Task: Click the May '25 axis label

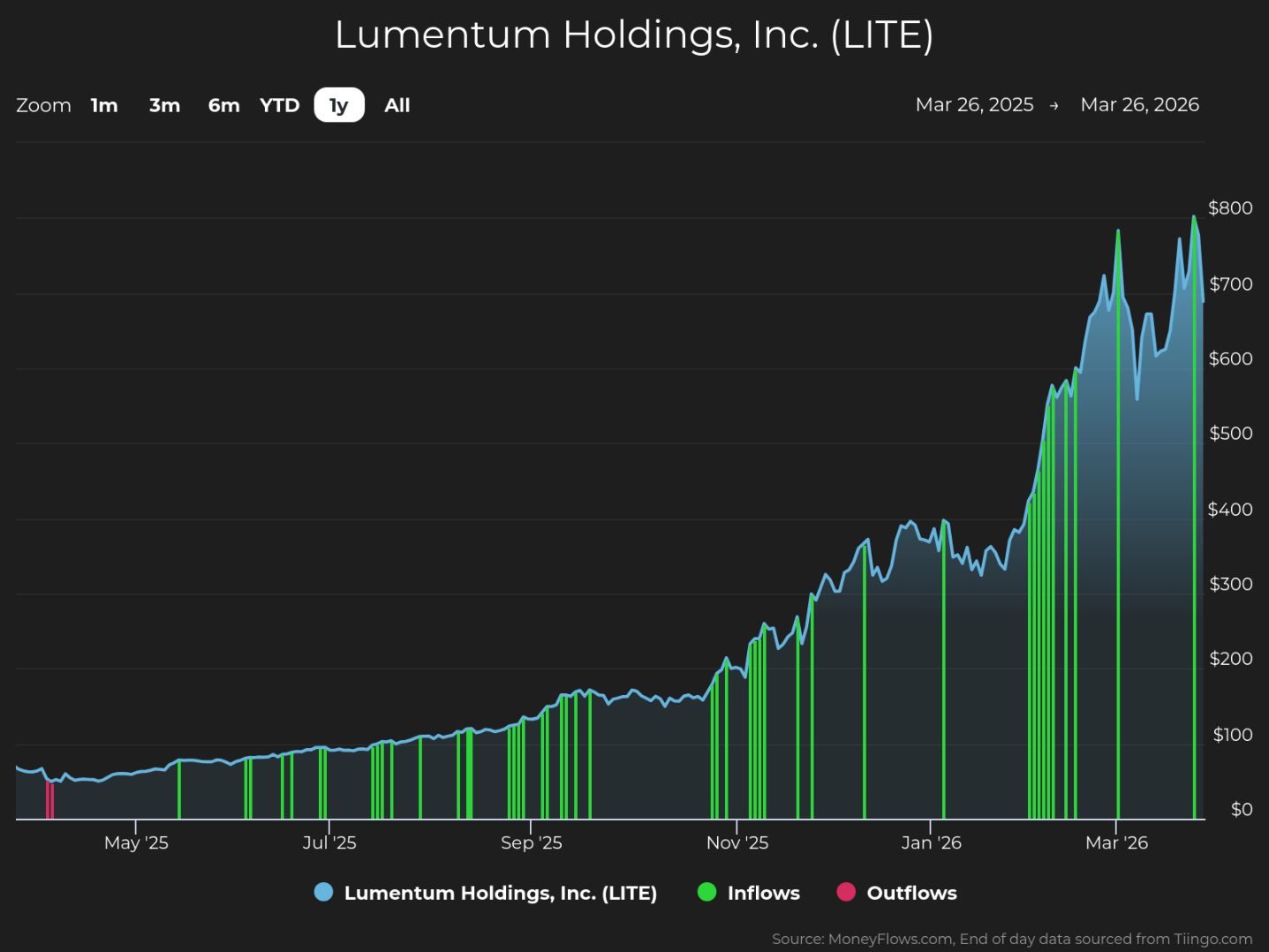Action: [x=136, y=842]
